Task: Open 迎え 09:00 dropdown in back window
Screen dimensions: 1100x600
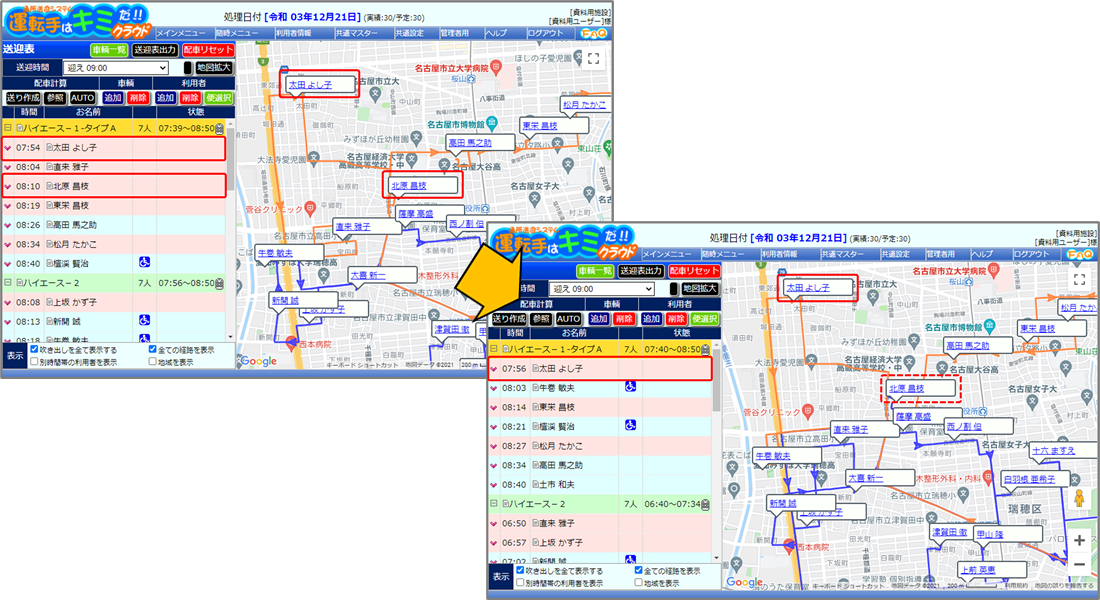Action: (116, 68)
